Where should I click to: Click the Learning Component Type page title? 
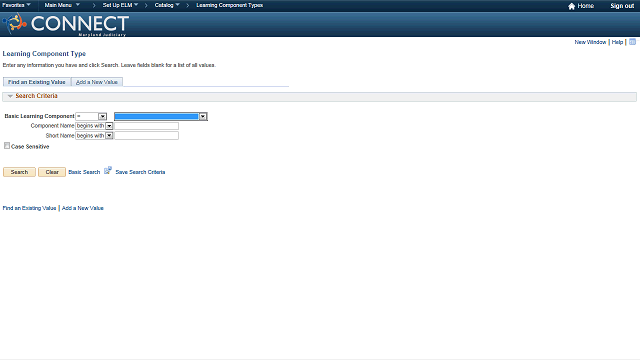click(44, 54)
